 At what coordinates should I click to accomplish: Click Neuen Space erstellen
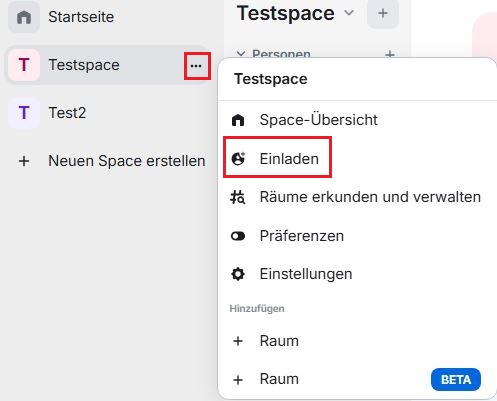(127, 161)
